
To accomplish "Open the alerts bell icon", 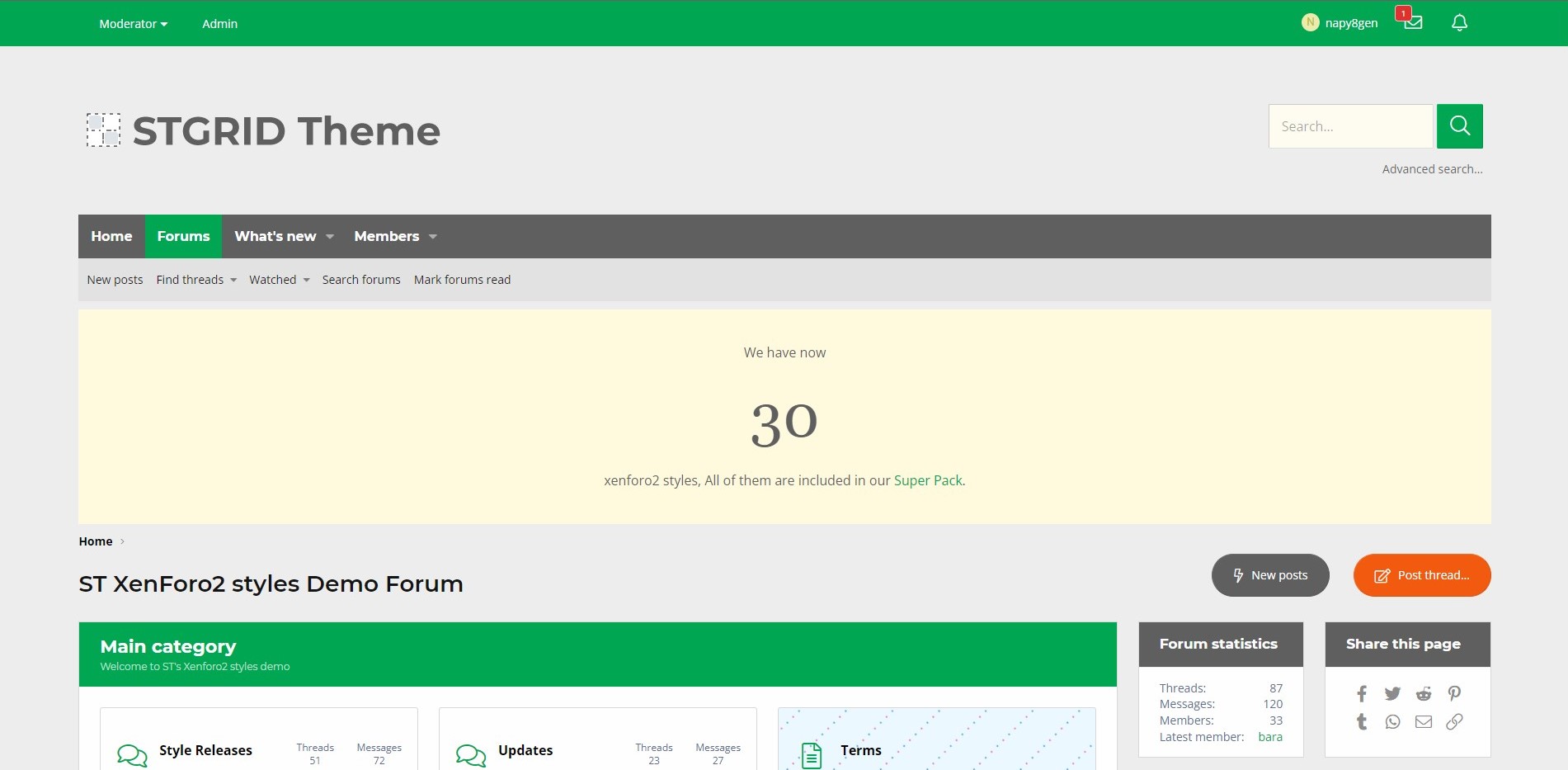I will (1459, 23).
